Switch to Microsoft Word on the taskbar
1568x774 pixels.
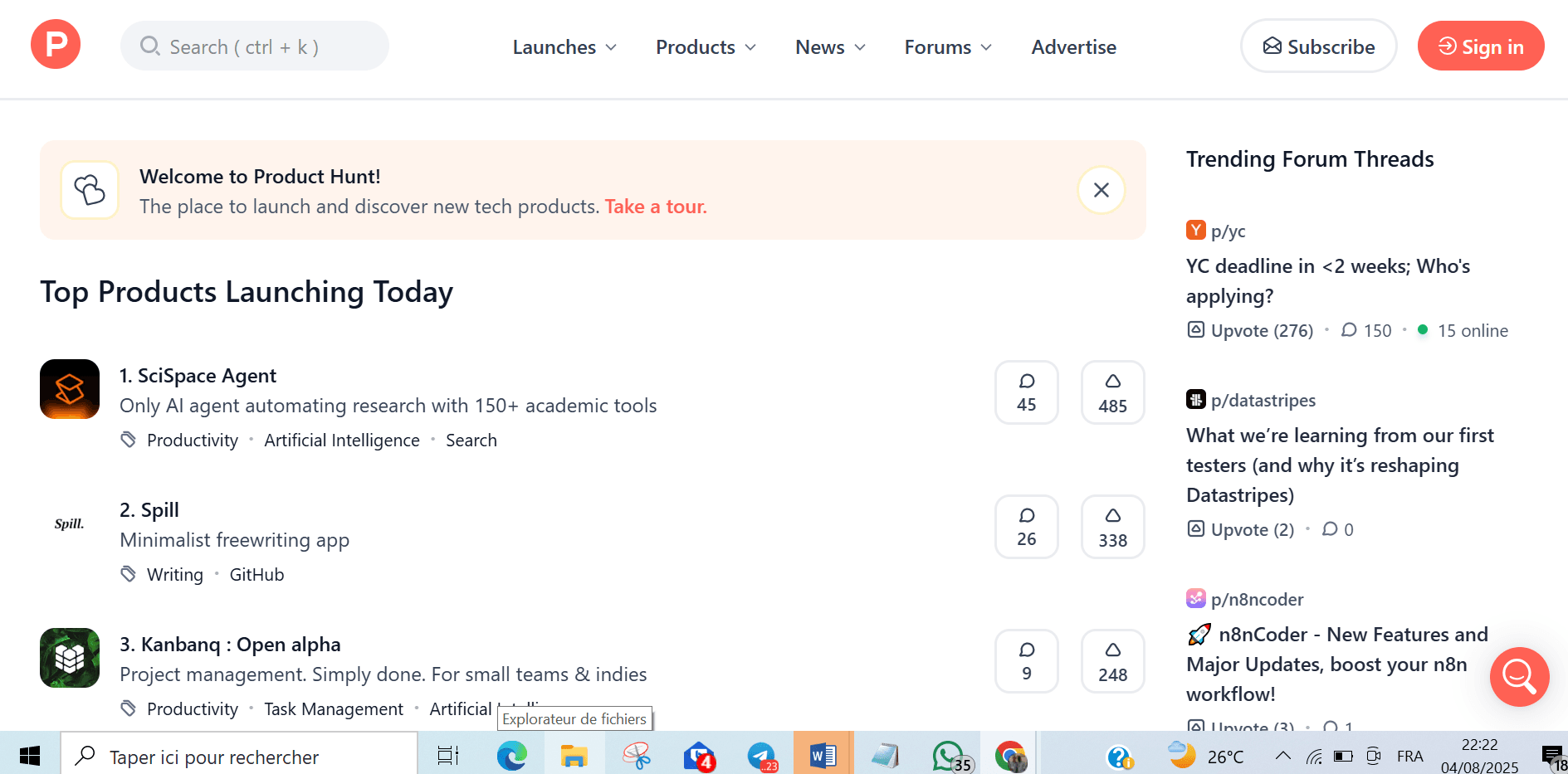click(823, 756)
